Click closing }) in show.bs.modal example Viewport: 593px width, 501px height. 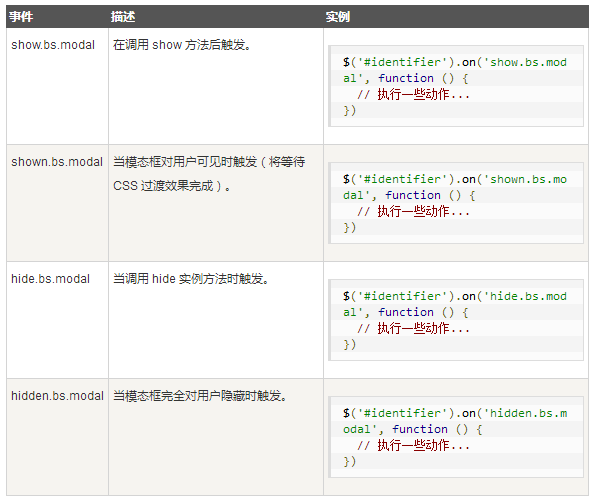(349, 110)
